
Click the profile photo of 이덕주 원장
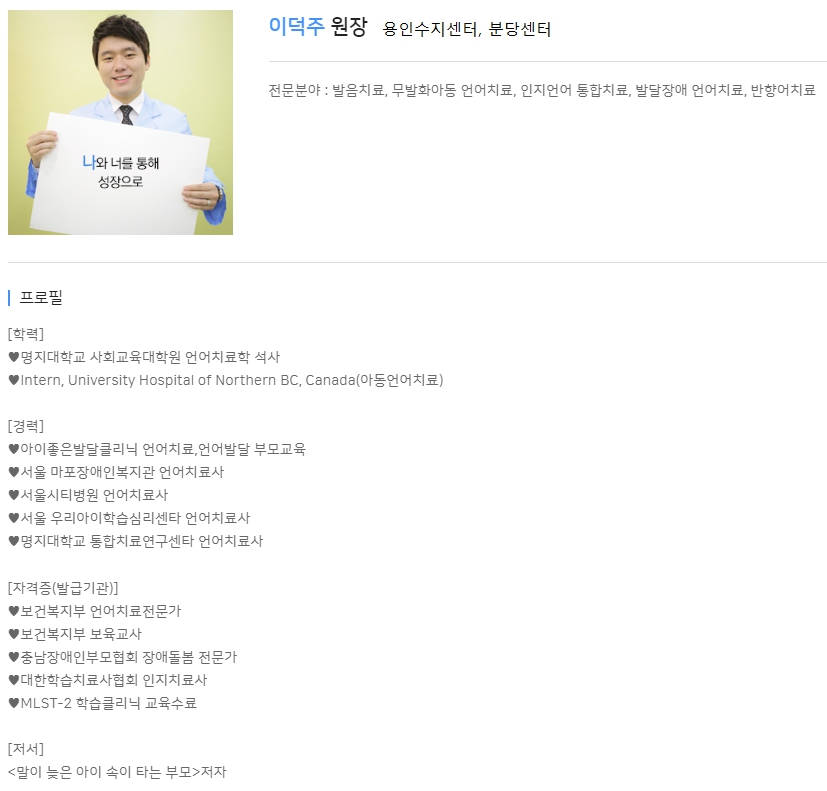(120, 122)
